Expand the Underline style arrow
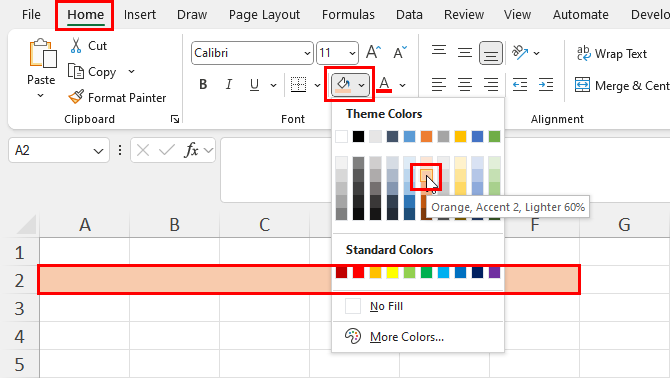This screenshot has width=670, height=378. coord(273,85)
